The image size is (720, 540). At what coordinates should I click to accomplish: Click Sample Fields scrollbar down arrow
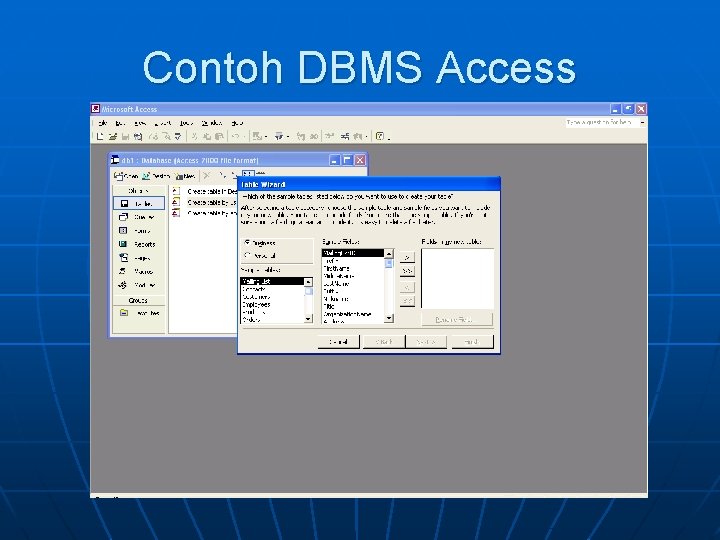(x=389, y=318)
